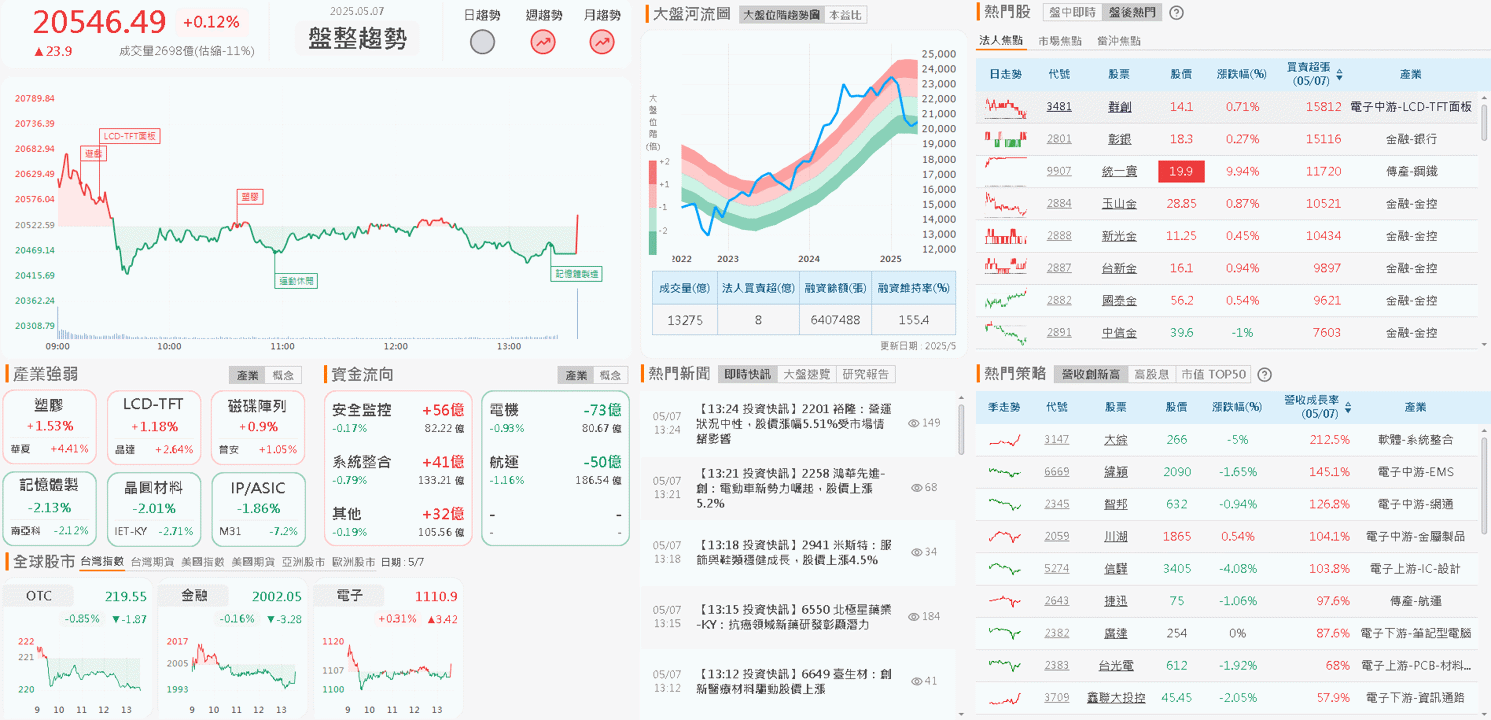Sort by 買賣超張 using its sort arrows

(x=1339, y=75)
